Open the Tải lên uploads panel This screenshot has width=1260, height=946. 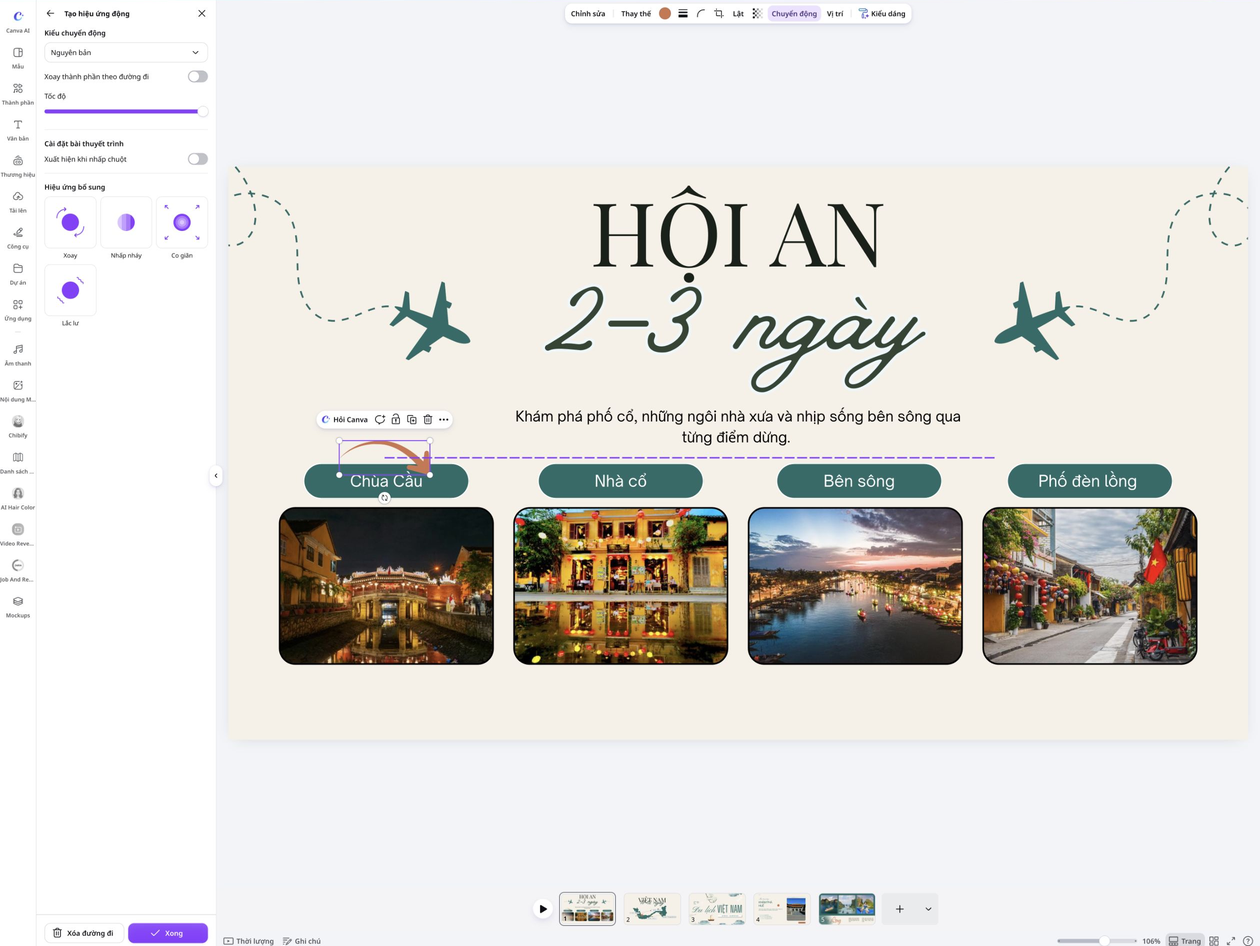(x=18, y=201)
